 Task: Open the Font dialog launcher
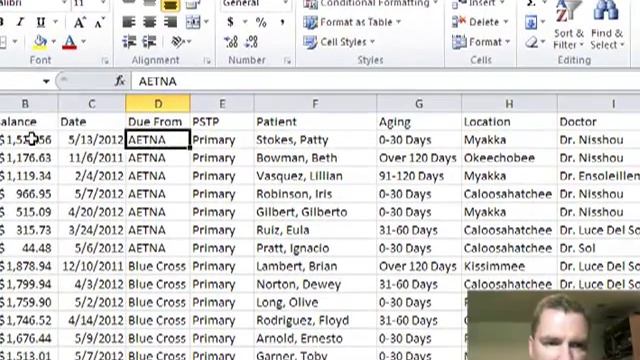pos(105,61)
